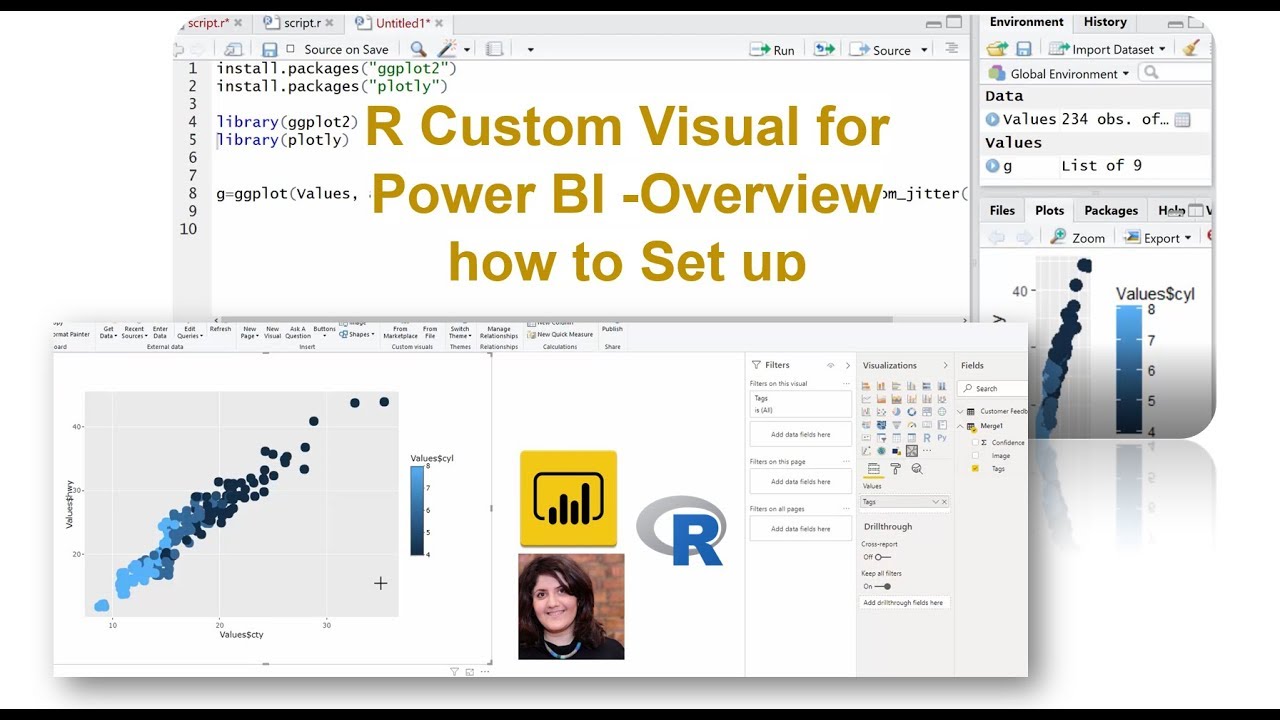Open the Fields well icon in Visualizations
Viewport: 1280px width, 720px height.
click(873, 468)
